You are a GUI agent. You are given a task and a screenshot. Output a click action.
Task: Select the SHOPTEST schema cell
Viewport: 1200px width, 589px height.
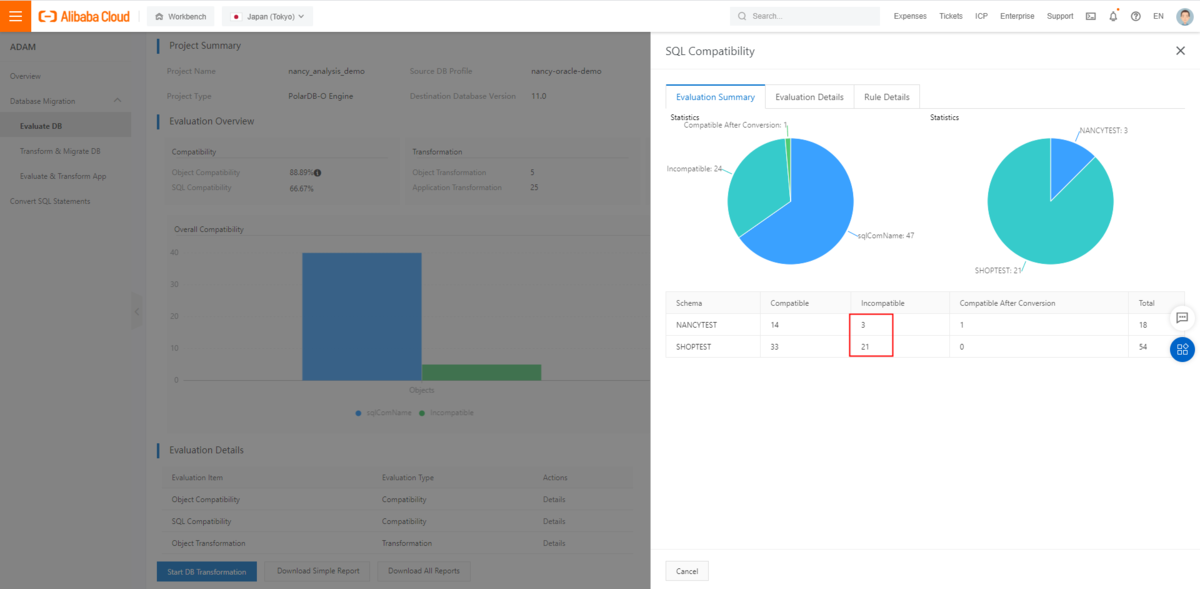point(695,347)
